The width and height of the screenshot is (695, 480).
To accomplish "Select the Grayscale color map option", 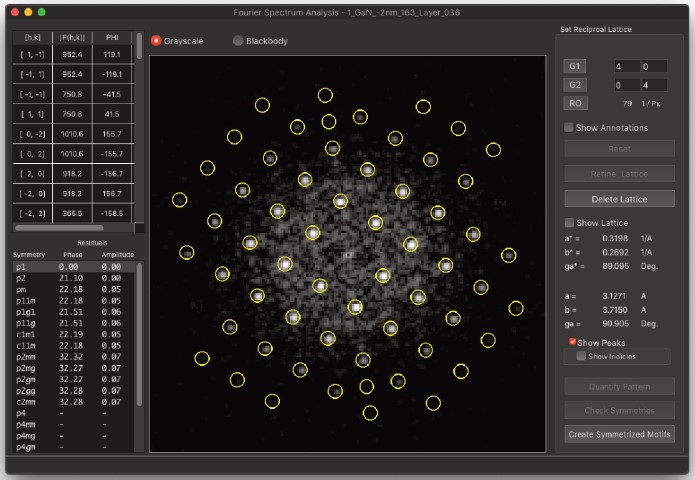I will [157, 41].
